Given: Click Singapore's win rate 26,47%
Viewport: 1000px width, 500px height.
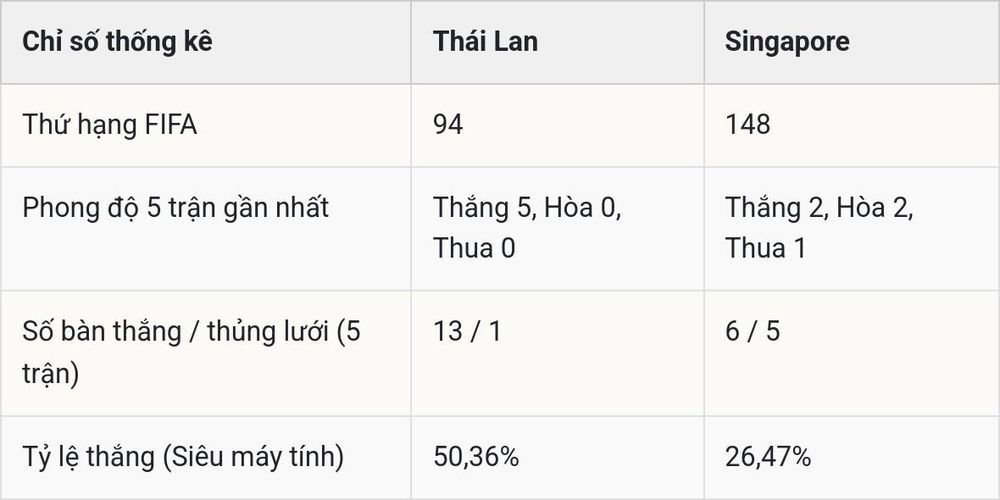Looking at the screenshot, I should (768, 457).
